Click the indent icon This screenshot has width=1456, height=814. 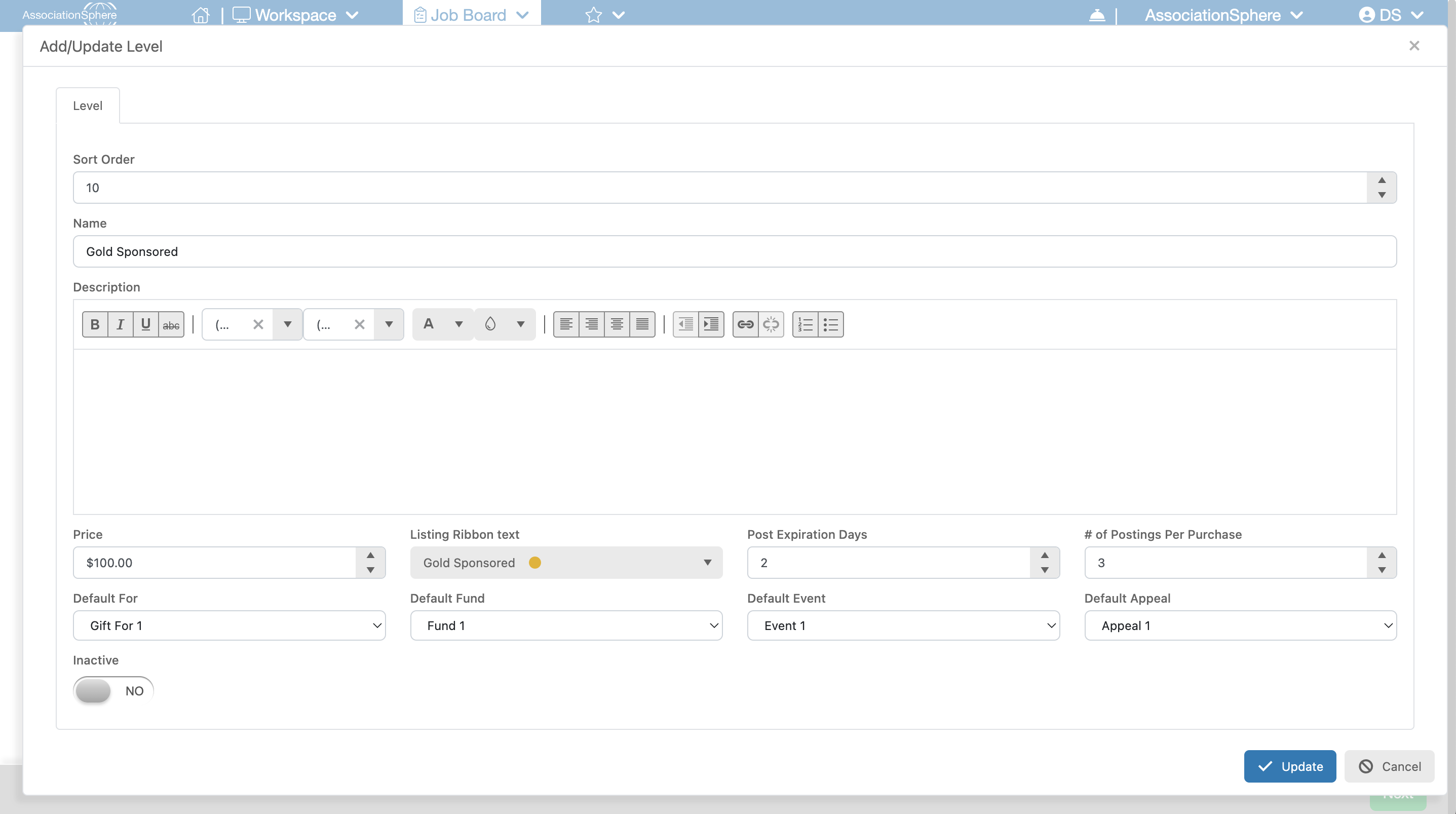(x=711, y=324)
